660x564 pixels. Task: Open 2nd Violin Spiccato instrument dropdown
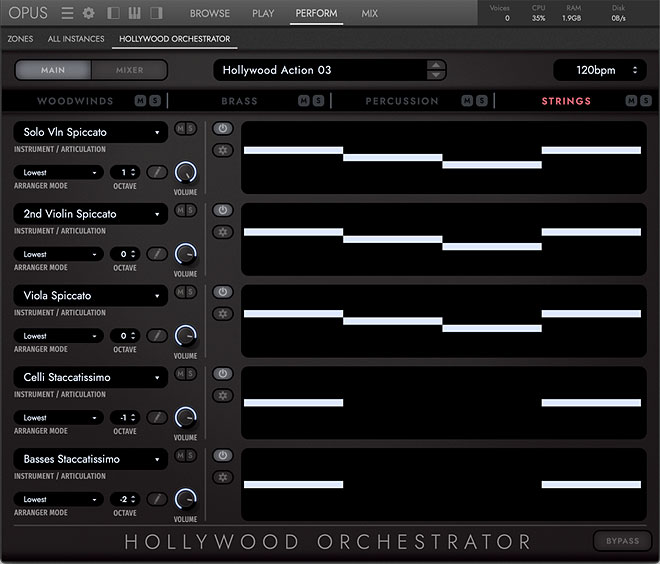90,214
